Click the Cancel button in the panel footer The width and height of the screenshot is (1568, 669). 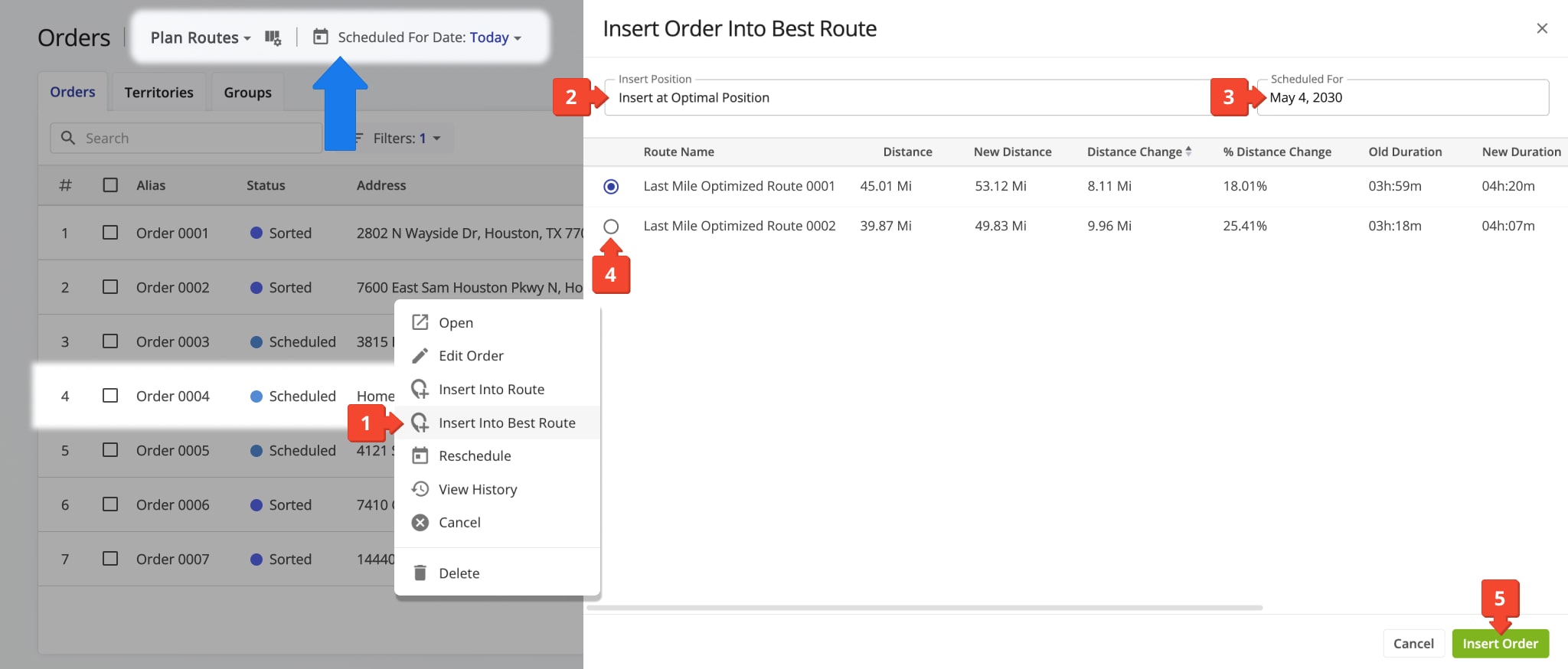[x=1413, y=643]
